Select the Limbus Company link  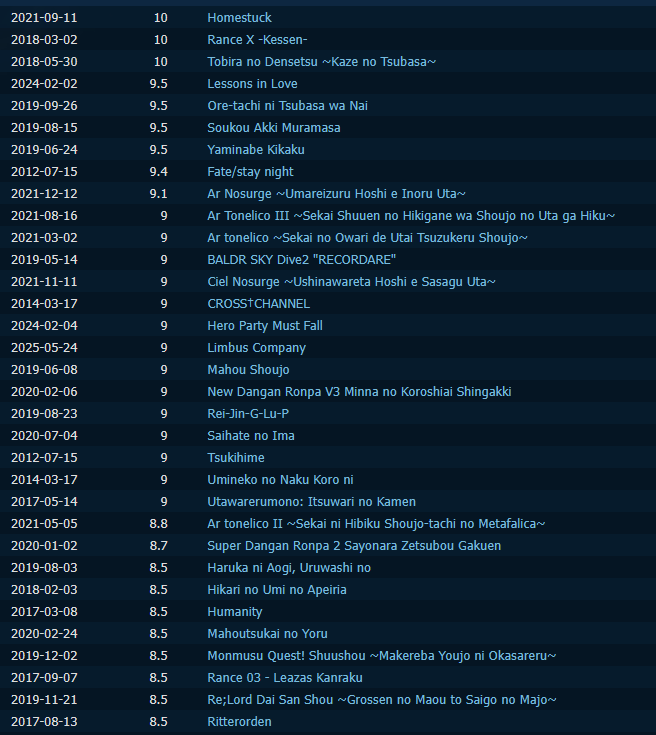coord(256,348)
